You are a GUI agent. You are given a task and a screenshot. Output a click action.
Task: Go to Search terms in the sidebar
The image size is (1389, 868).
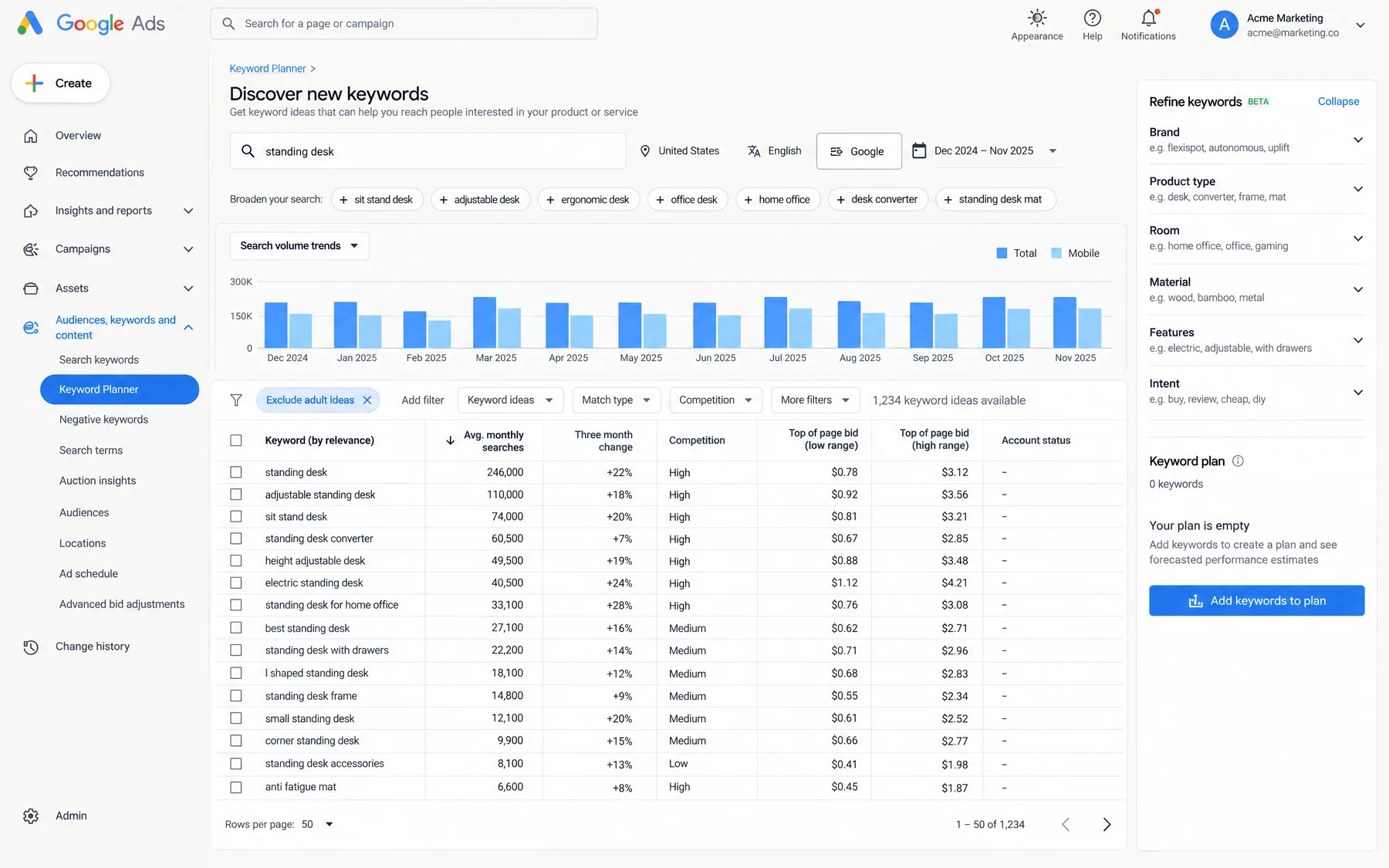pos(91,451)
